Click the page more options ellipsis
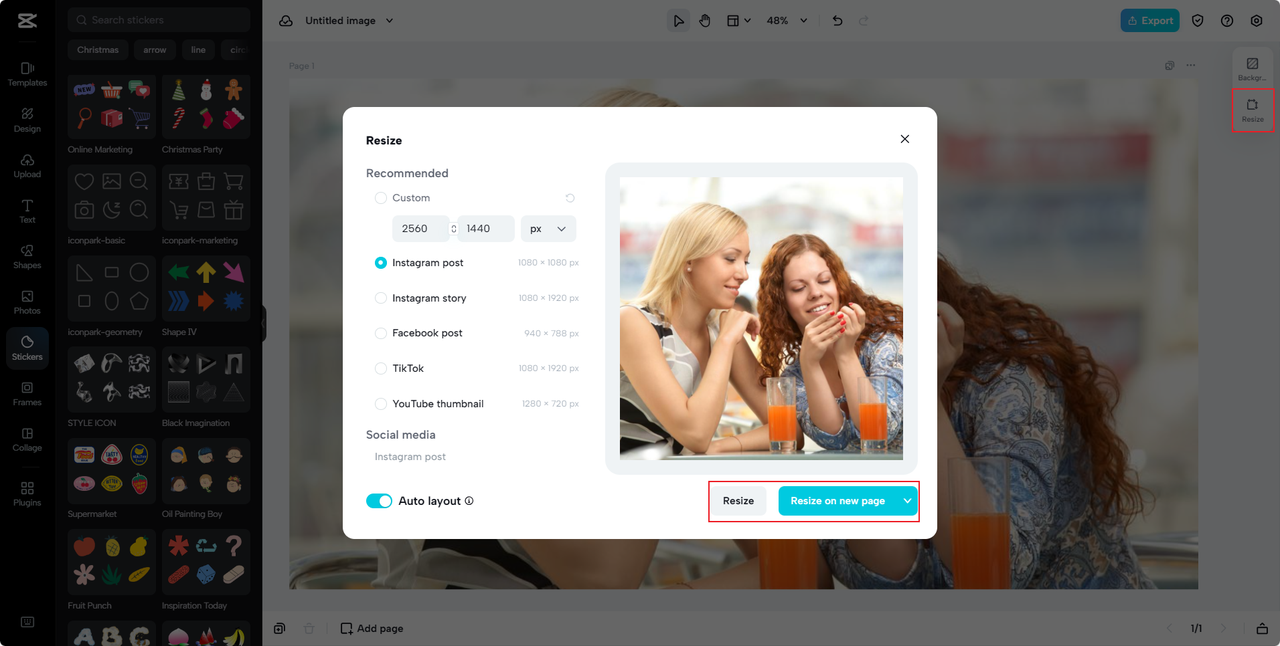The width and height of the screenshot is (1280, 646). click(x=1190, y=66)
